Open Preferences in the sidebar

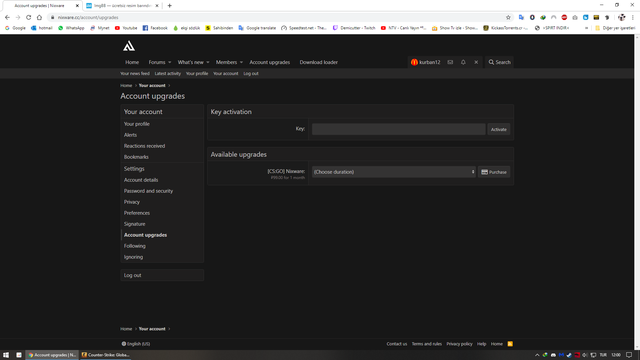point(137,213)
